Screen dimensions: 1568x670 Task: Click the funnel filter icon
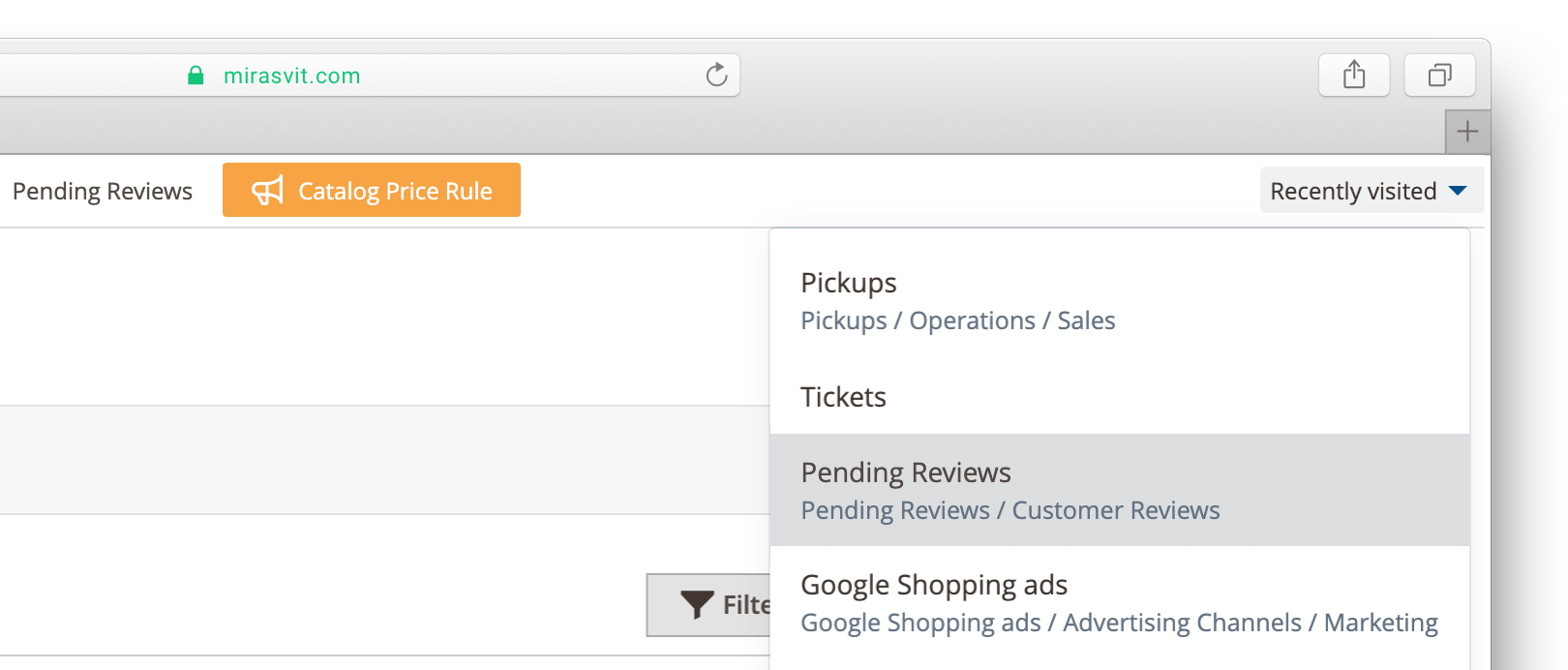coord(697,605)
